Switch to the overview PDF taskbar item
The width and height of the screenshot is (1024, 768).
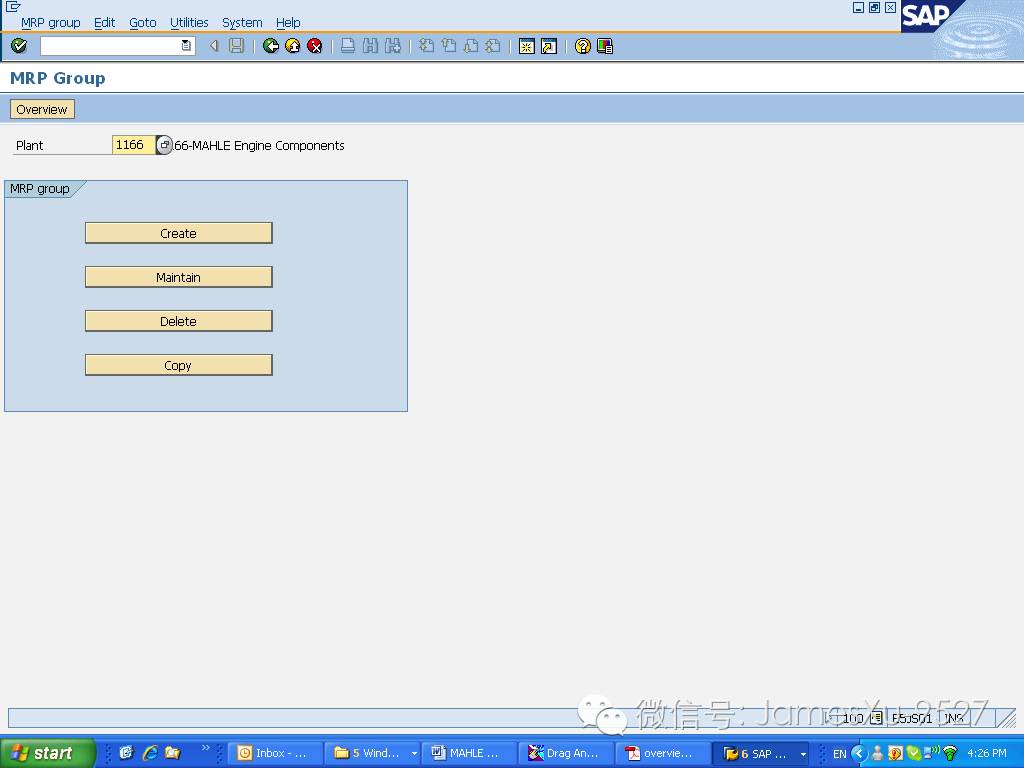[662, 753]
